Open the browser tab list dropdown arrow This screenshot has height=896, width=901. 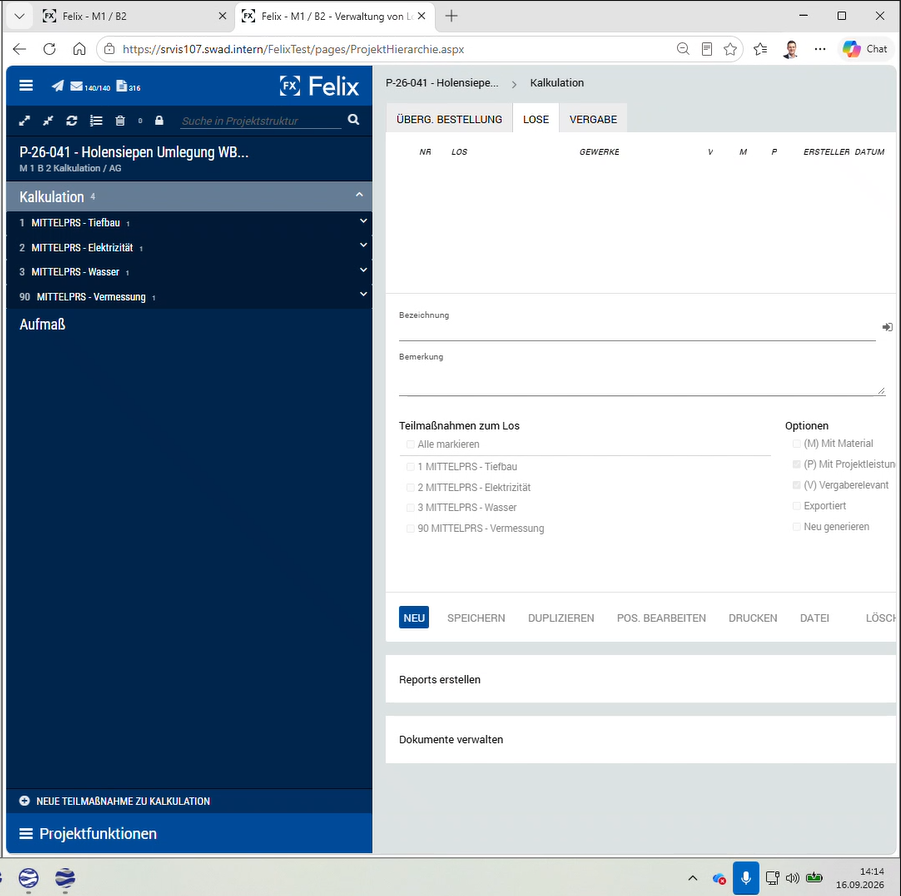point(19,16)
